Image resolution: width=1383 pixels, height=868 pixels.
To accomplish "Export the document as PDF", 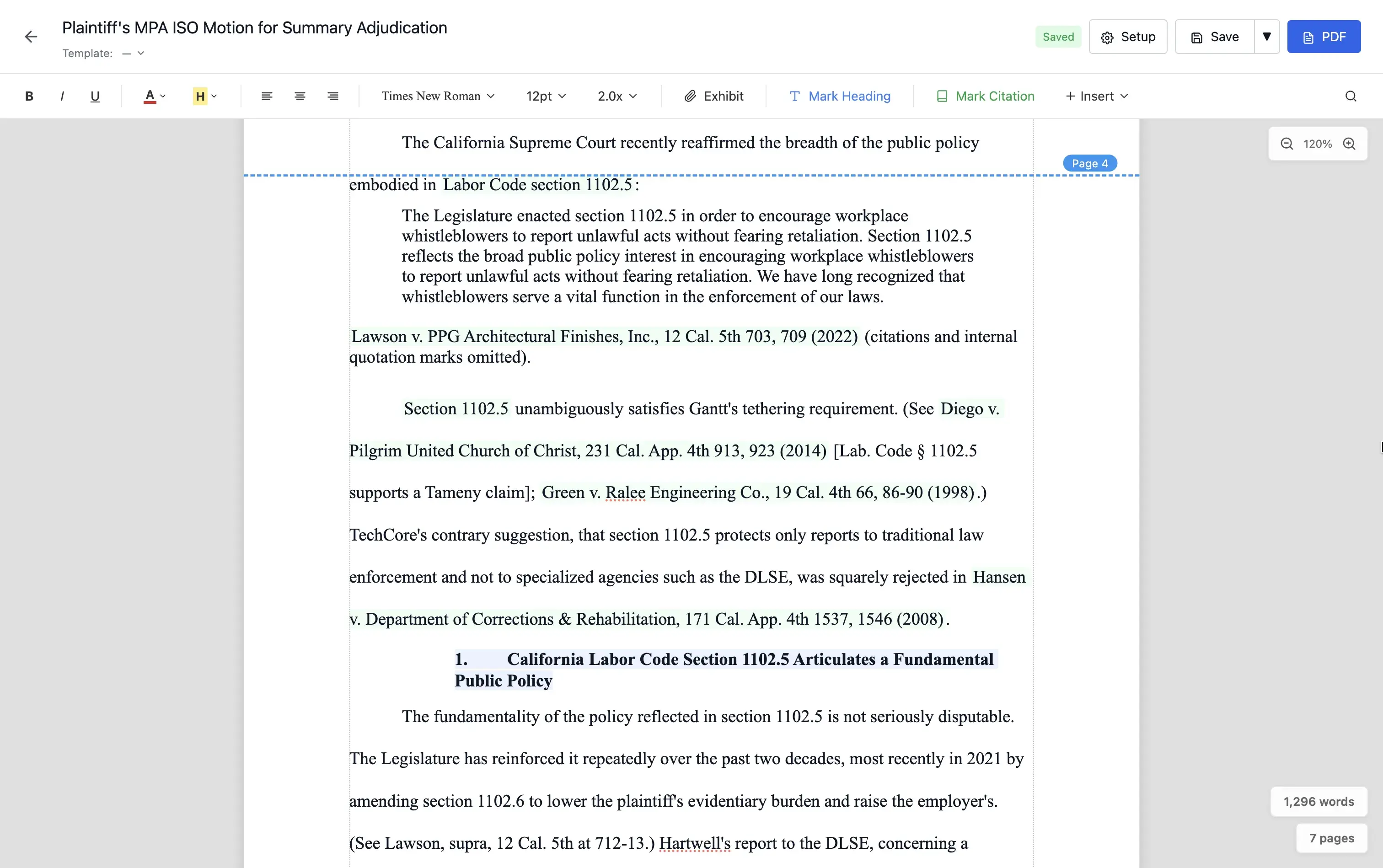I will pos(1324,37).
